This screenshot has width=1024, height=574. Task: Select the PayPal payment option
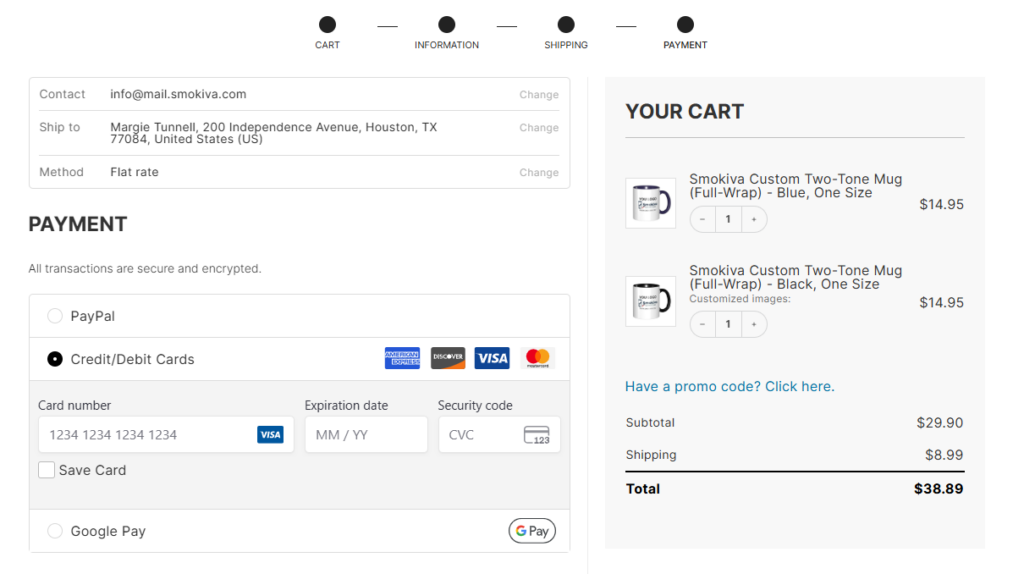click(55, 316)
